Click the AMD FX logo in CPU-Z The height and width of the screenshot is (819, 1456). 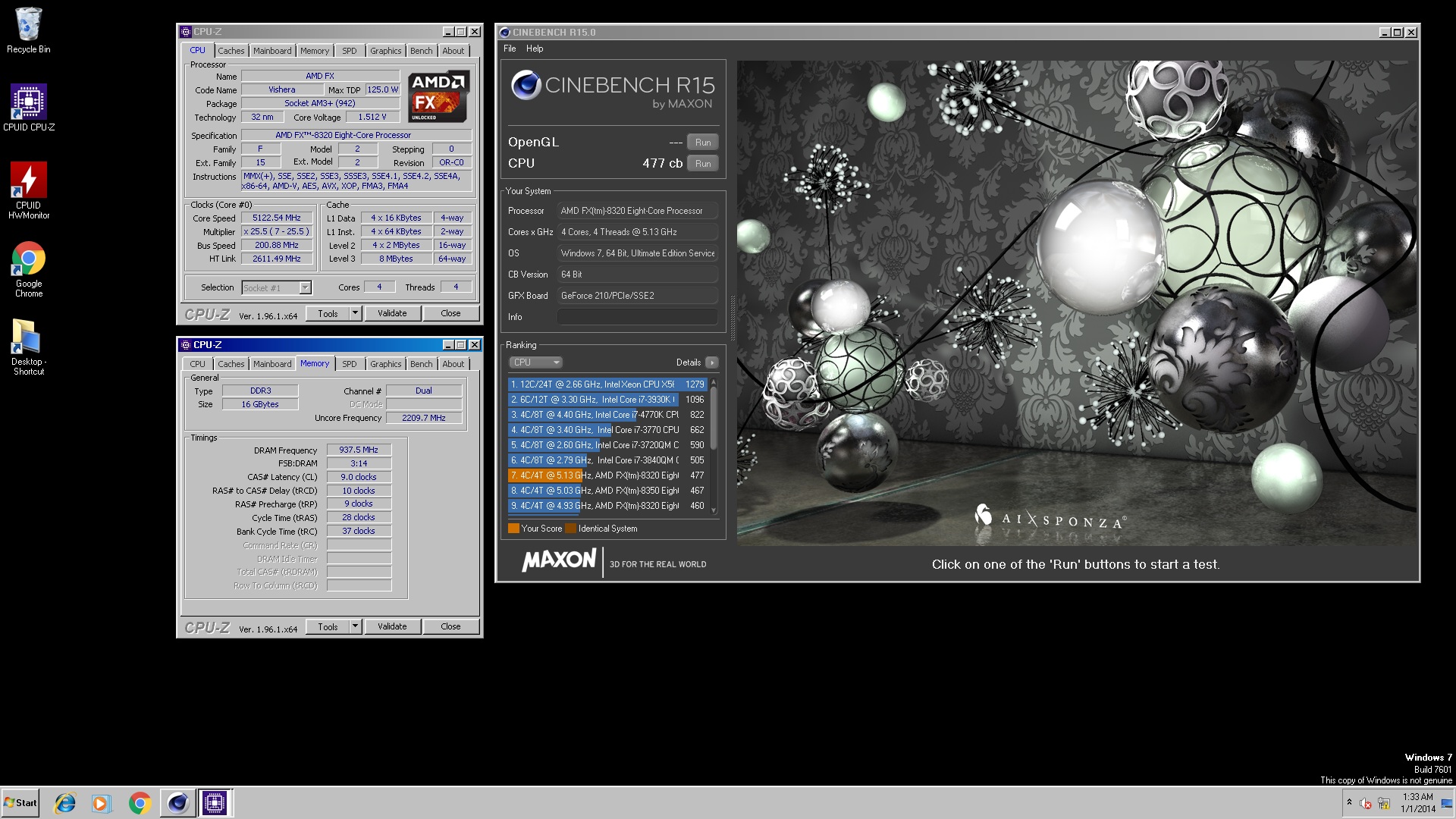[x=438, y=96]
